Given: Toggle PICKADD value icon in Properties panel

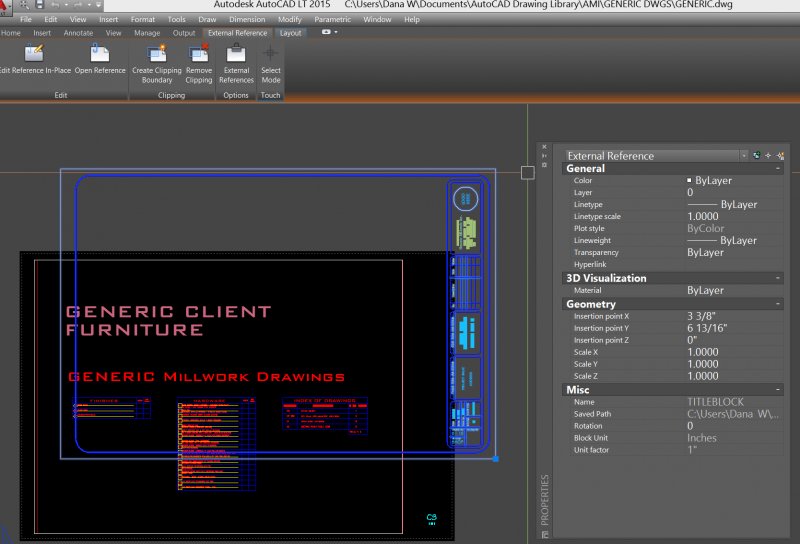Looking at the screenshot, I should click(757, 155).
